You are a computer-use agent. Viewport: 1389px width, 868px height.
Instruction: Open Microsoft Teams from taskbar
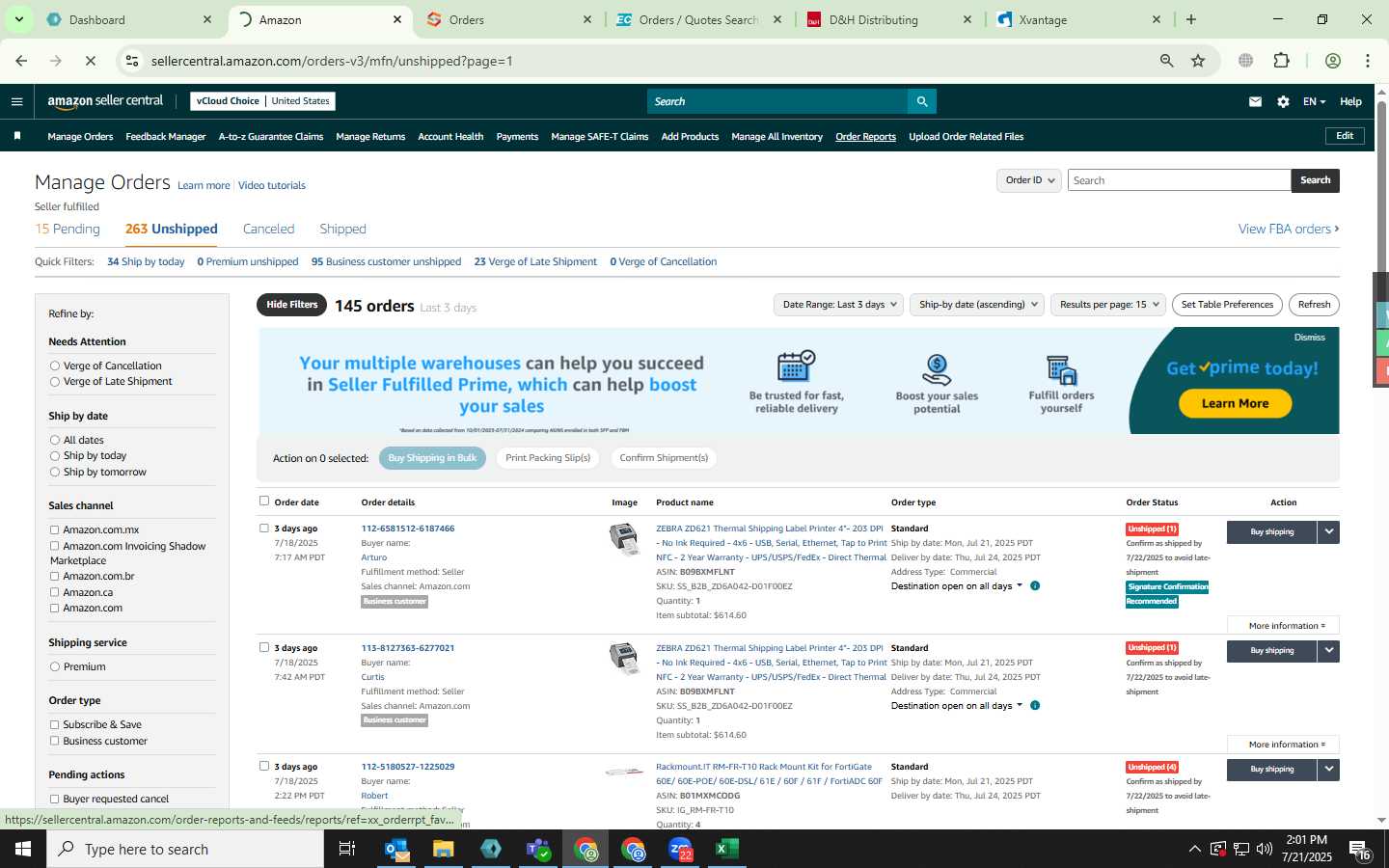537,849
